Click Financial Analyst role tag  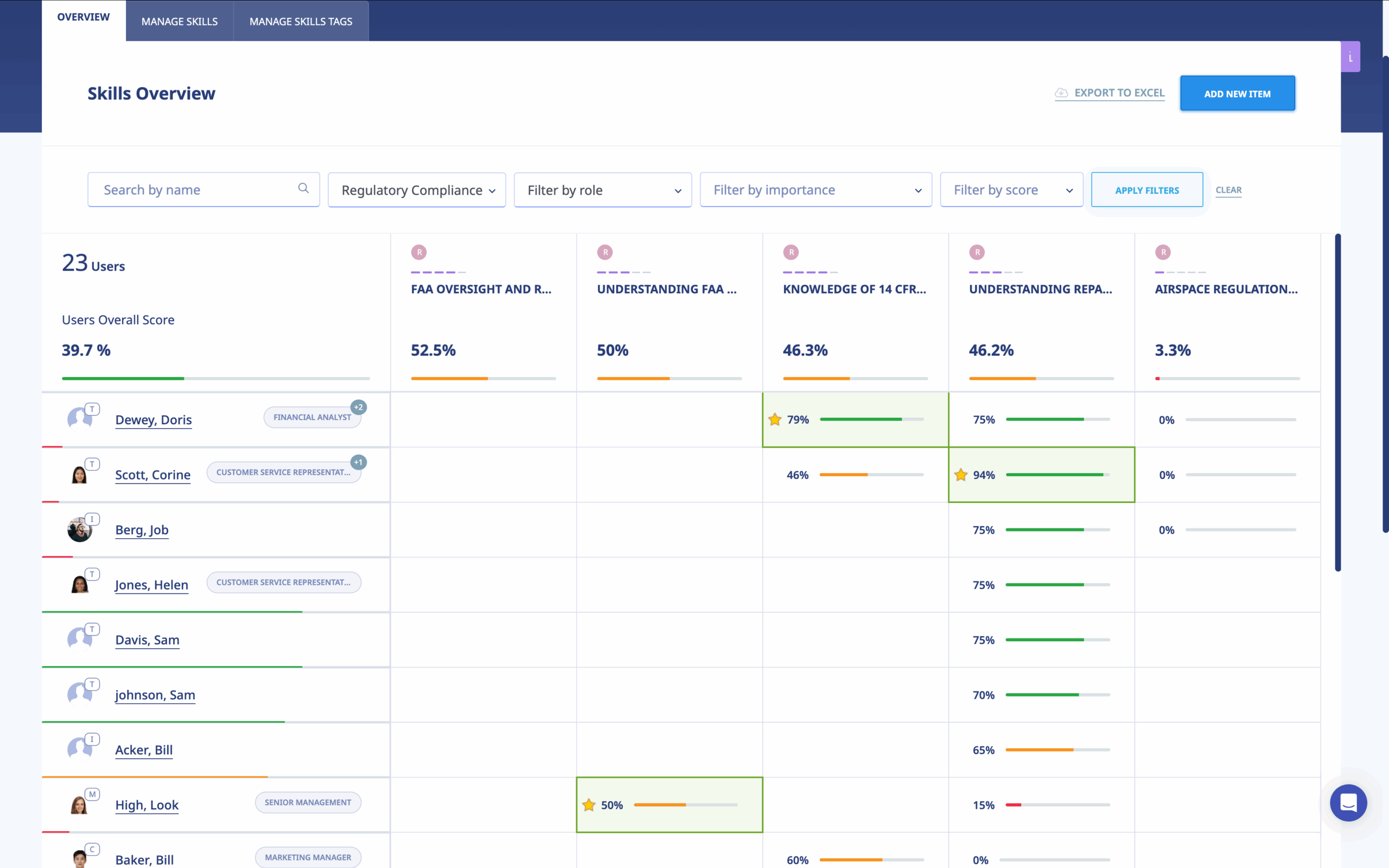point(312,417)
